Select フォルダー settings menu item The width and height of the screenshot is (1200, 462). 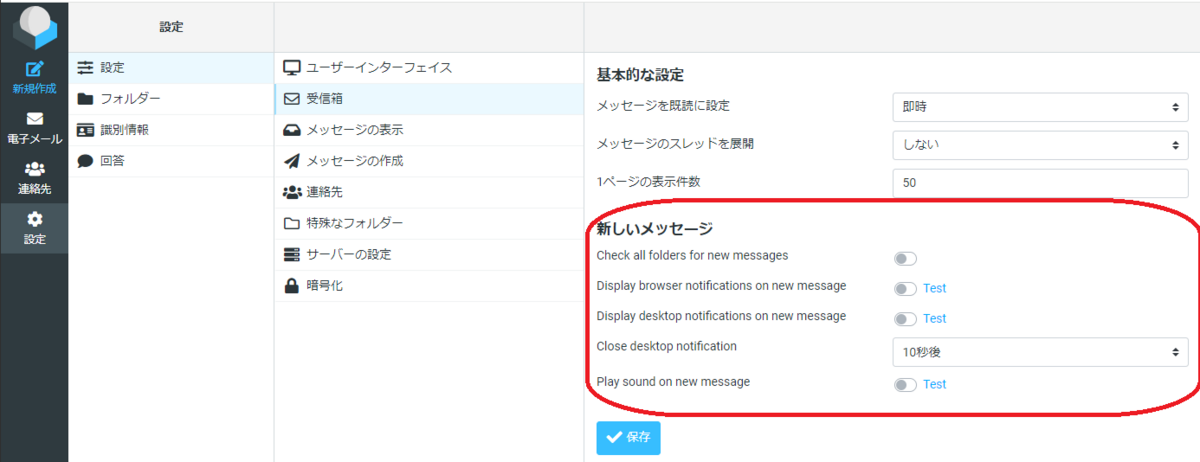[171, 99]
